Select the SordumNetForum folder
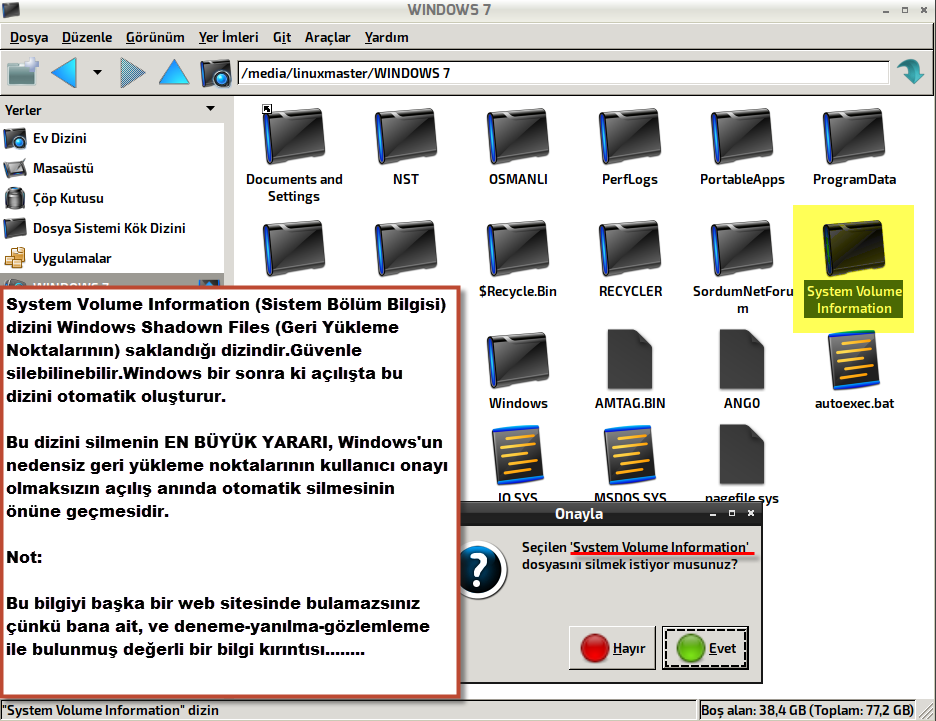 742,267
